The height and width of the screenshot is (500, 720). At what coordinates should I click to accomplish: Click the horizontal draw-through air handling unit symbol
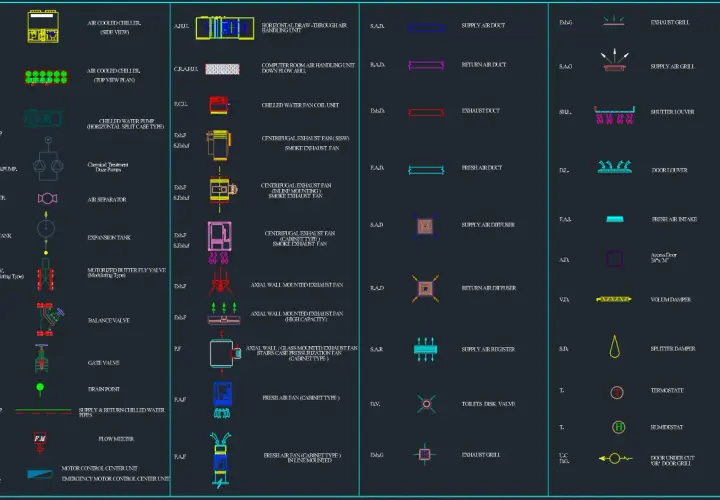pos(225,28)
